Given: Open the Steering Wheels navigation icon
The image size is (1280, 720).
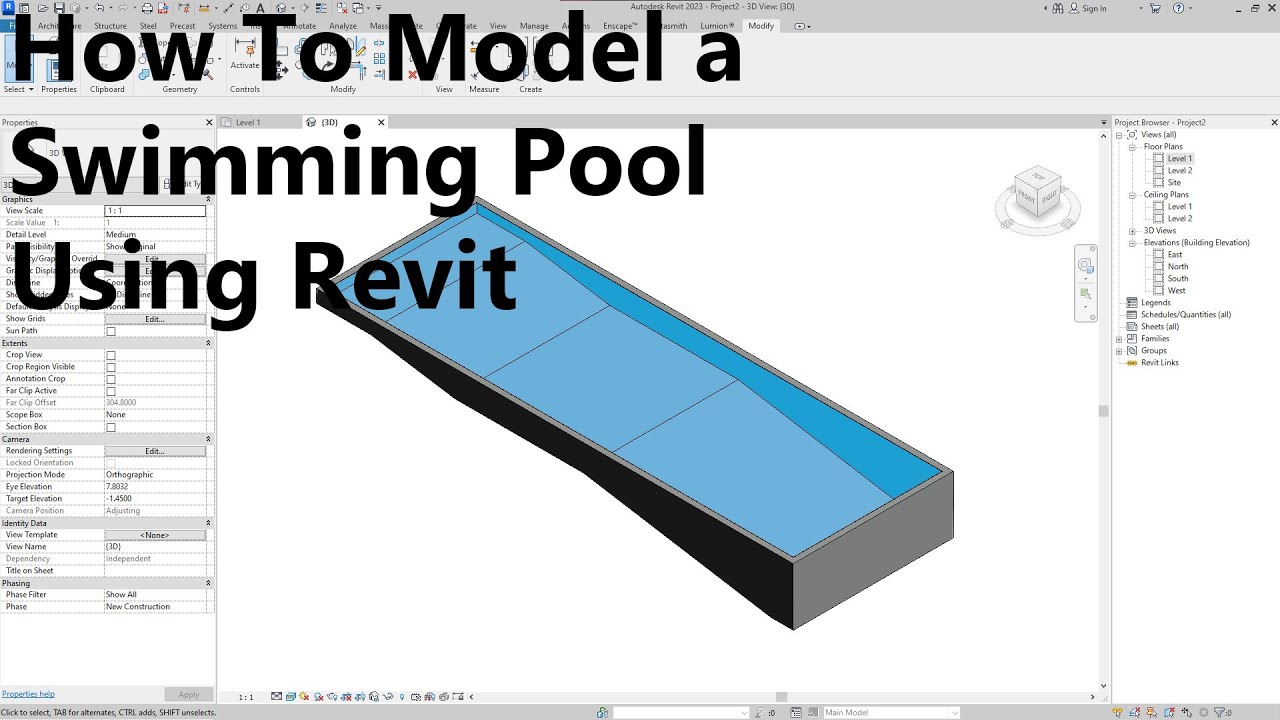Looking at the screenshot, I should 1086,265.
